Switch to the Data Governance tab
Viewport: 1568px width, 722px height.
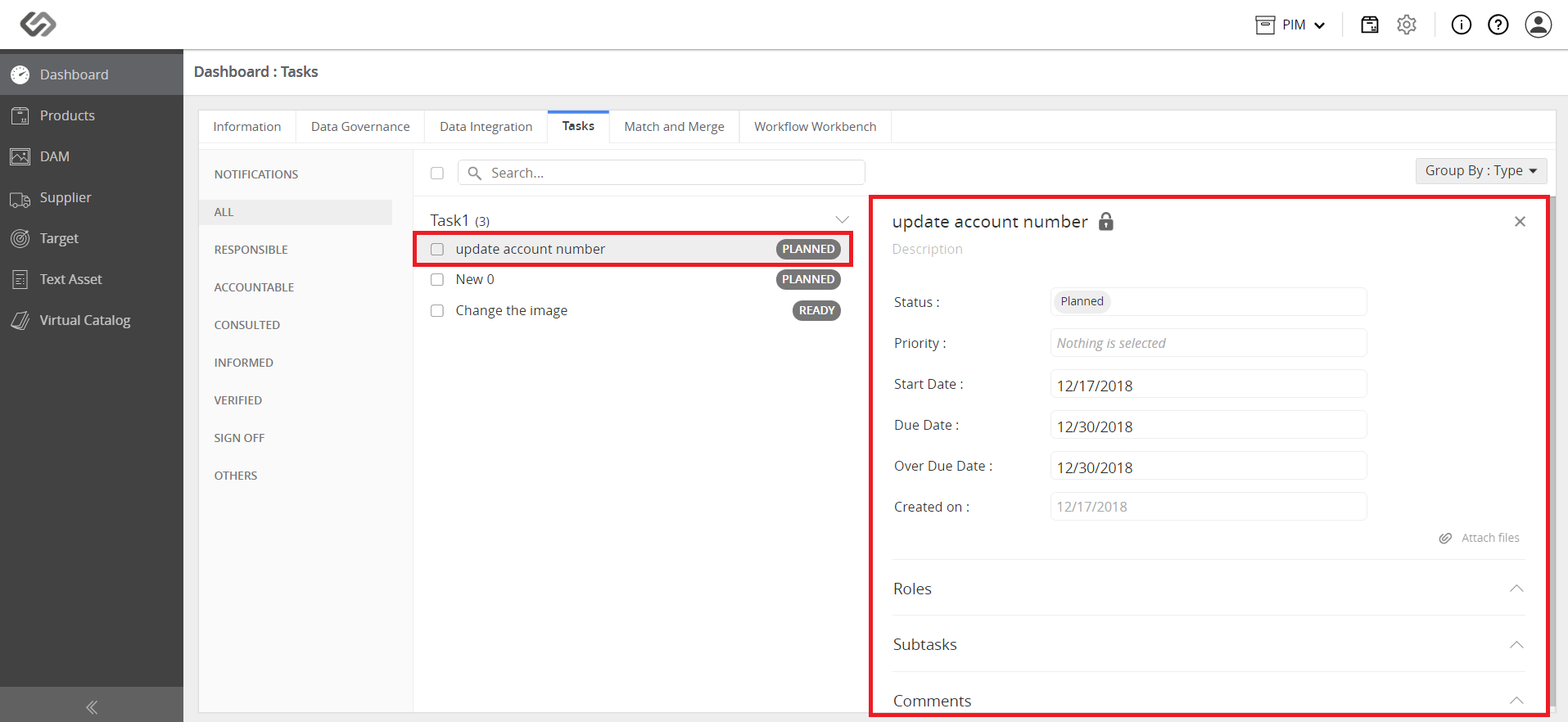coord(360,126)
